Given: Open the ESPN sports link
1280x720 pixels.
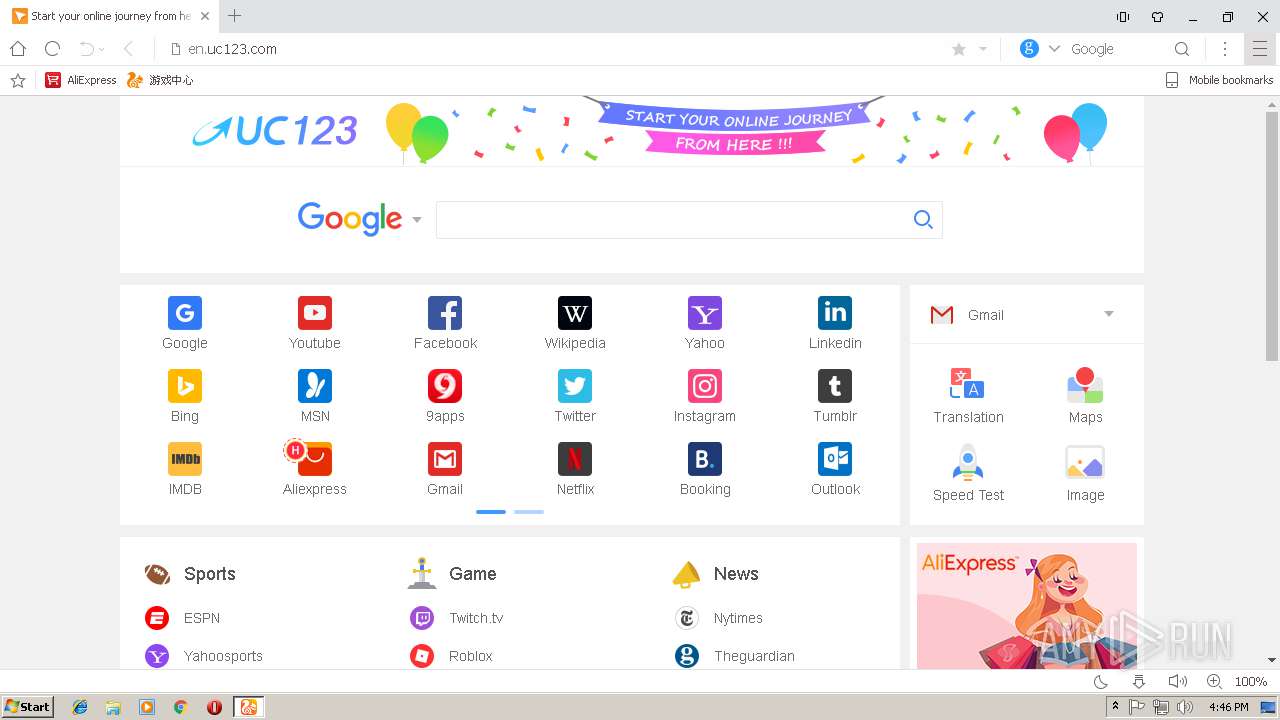Looking at the screenshot, I should (183, 618).
